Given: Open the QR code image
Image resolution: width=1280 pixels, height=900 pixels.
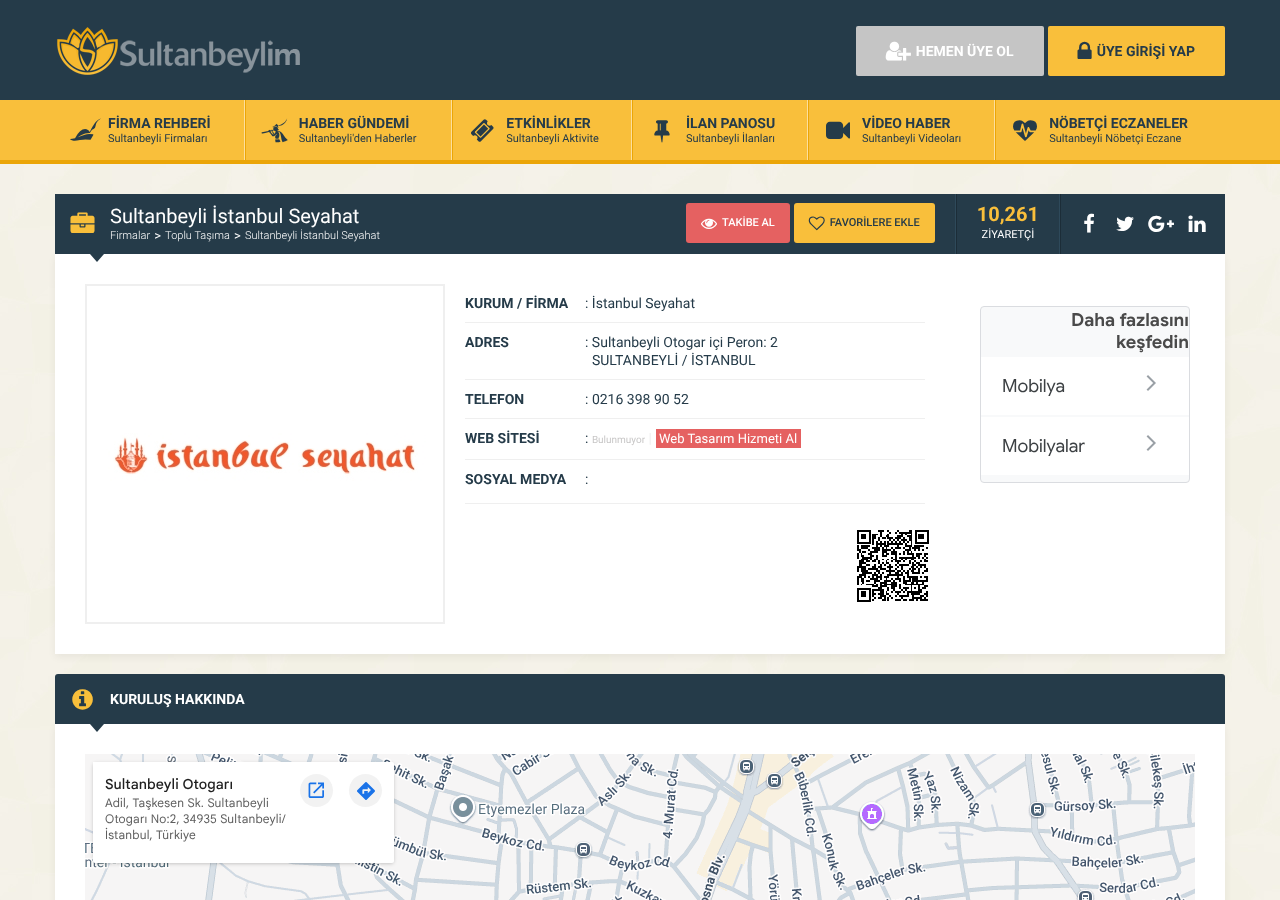Looking at the screenshot, I should point(893,566).
